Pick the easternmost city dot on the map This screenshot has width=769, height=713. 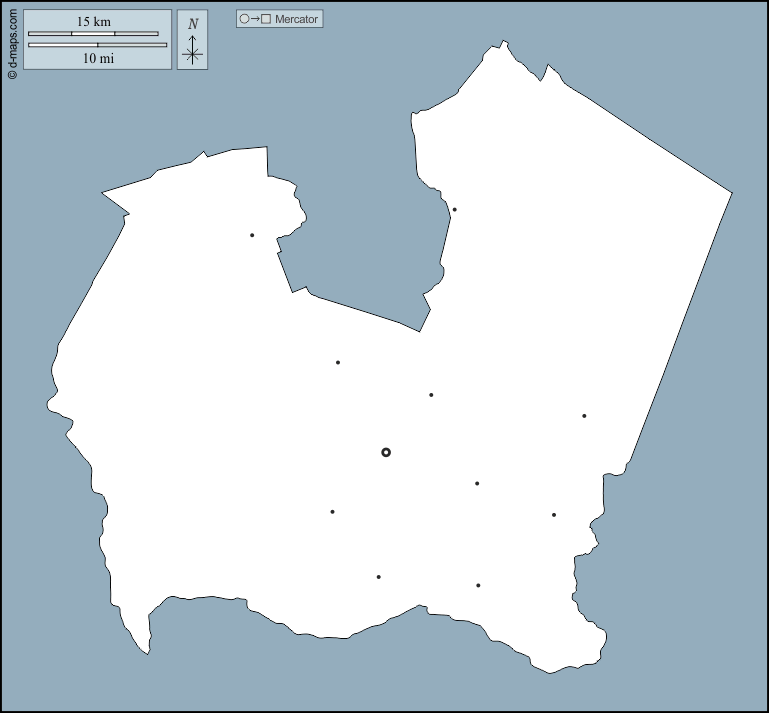[584, 416]
